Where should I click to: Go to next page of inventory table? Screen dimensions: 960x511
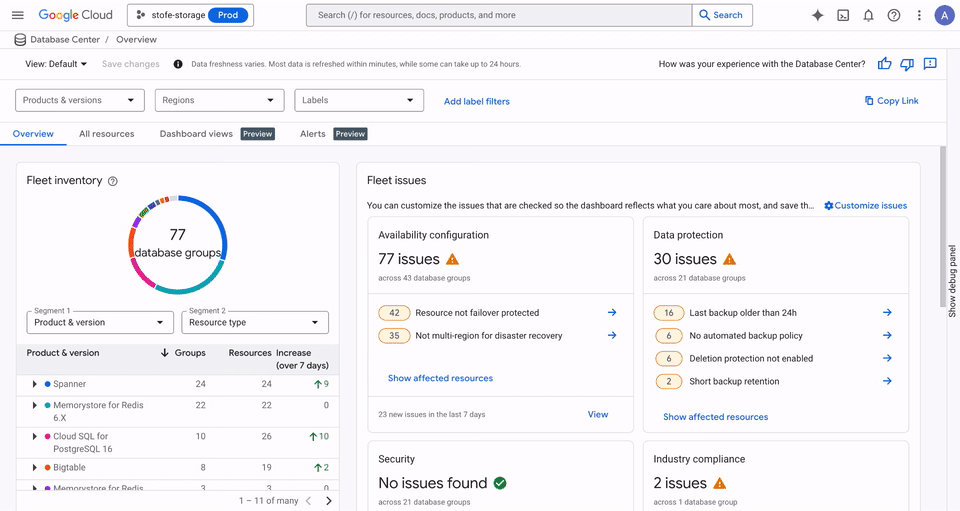coord(329,500)
